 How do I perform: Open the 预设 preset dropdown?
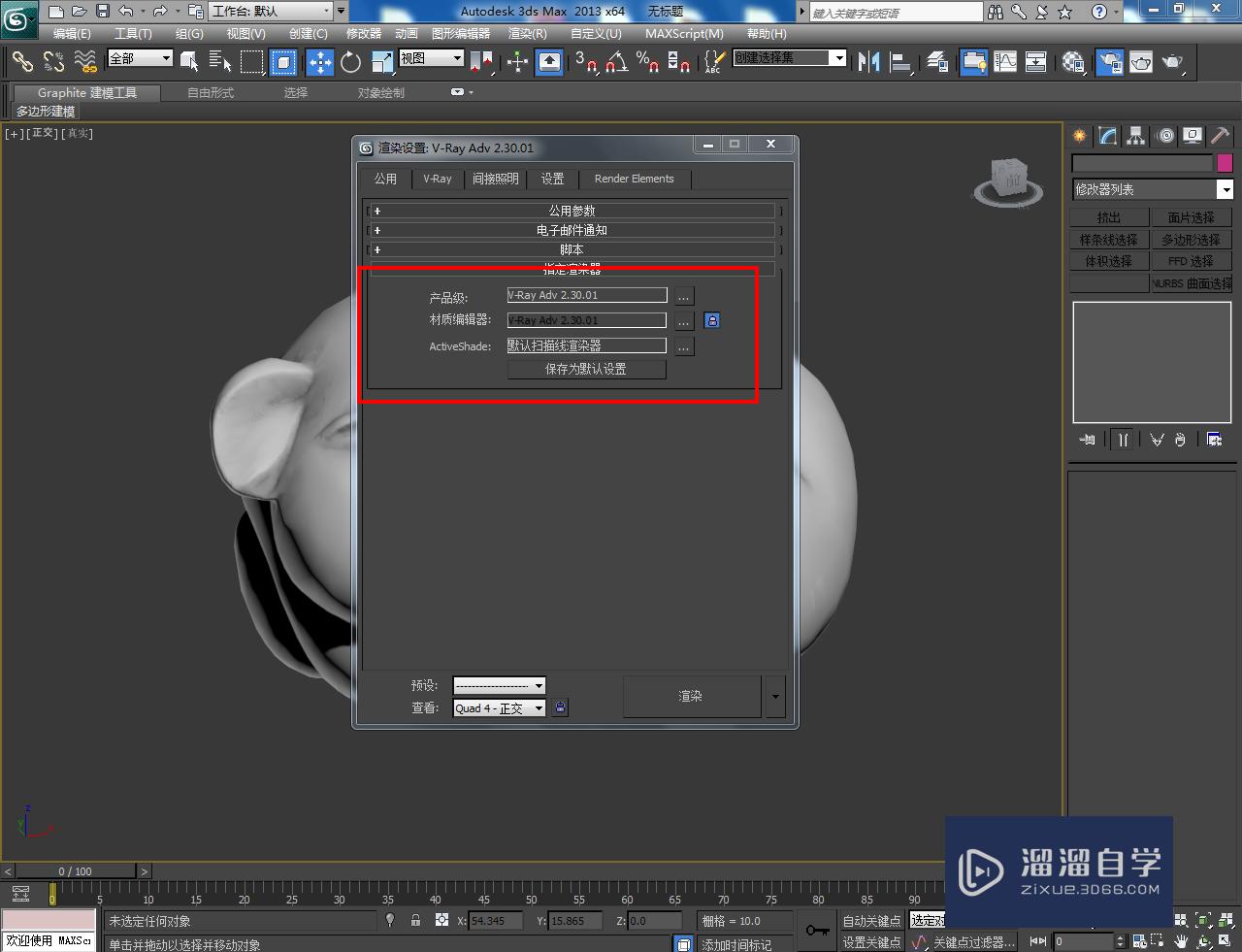click(499, 685)
